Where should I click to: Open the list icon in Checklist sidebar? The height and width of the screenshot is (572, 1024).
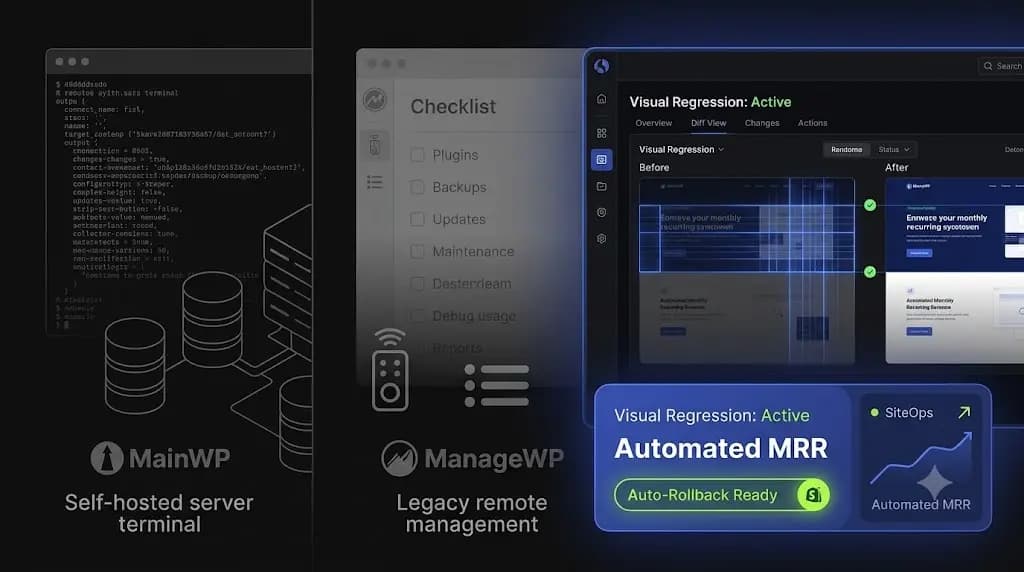(375, 182)
